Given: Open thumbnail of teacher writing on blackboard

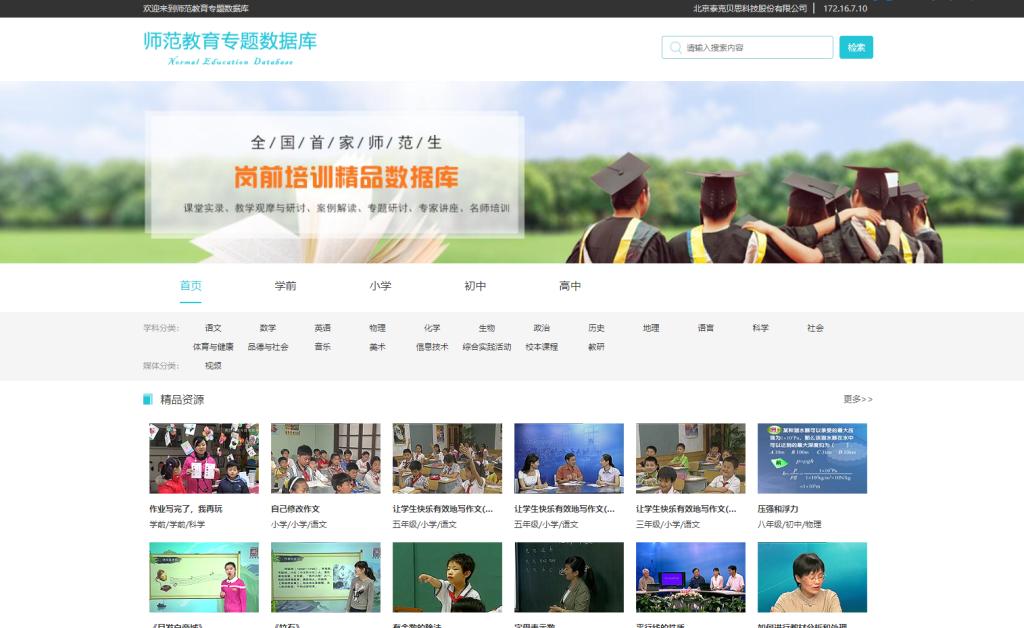Looking at the screenshot, I should click(x=569, y=577).
